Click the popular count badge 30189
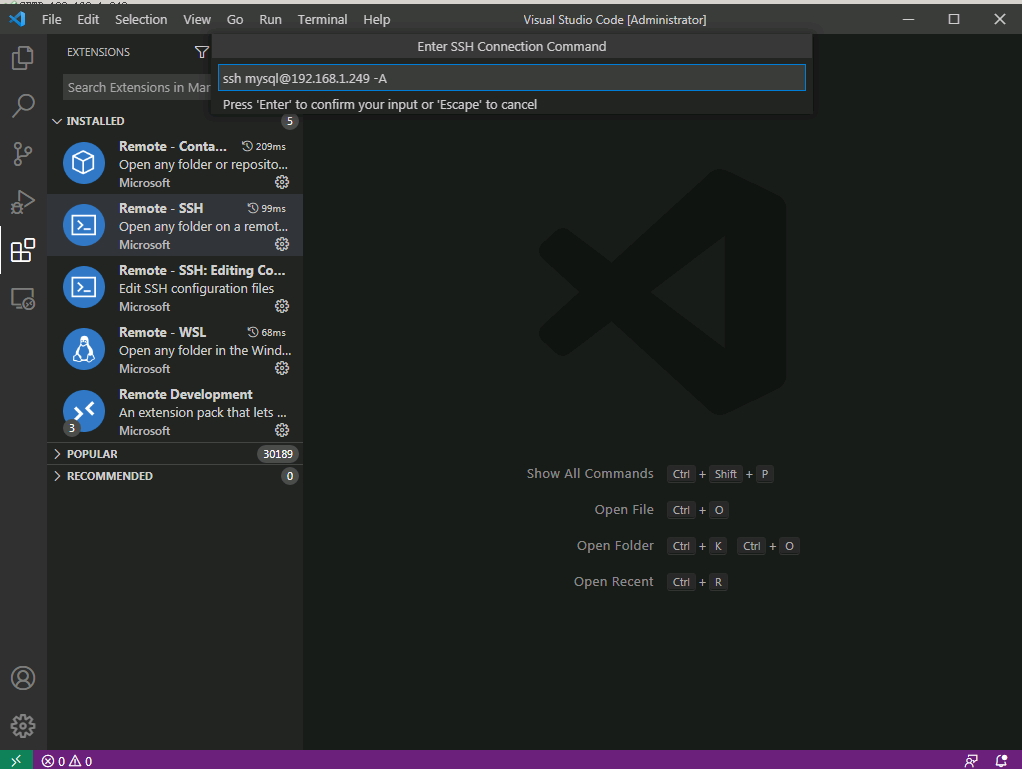The image size is (1022, 769). click(x=278, y=454)
